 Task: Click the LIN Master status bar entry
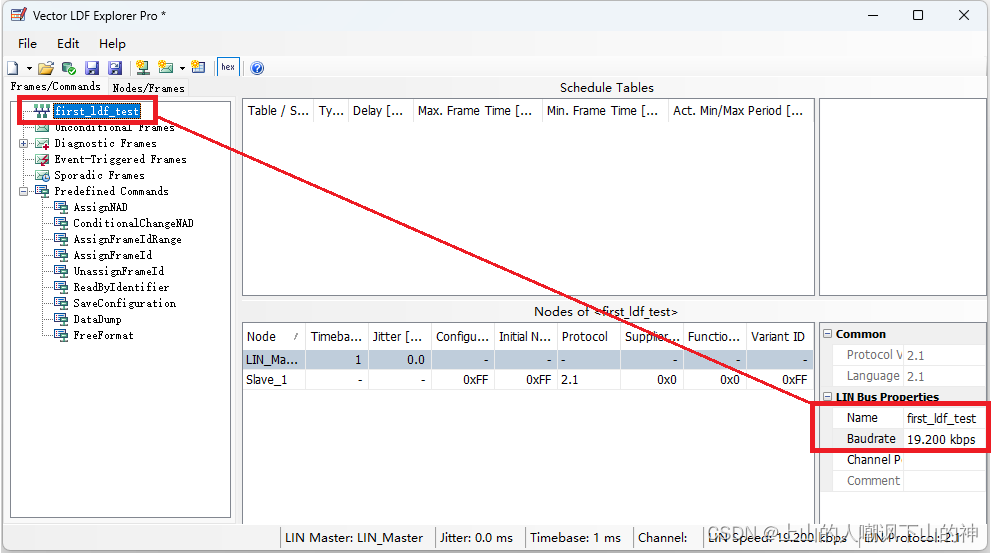[x=354, y=538]
